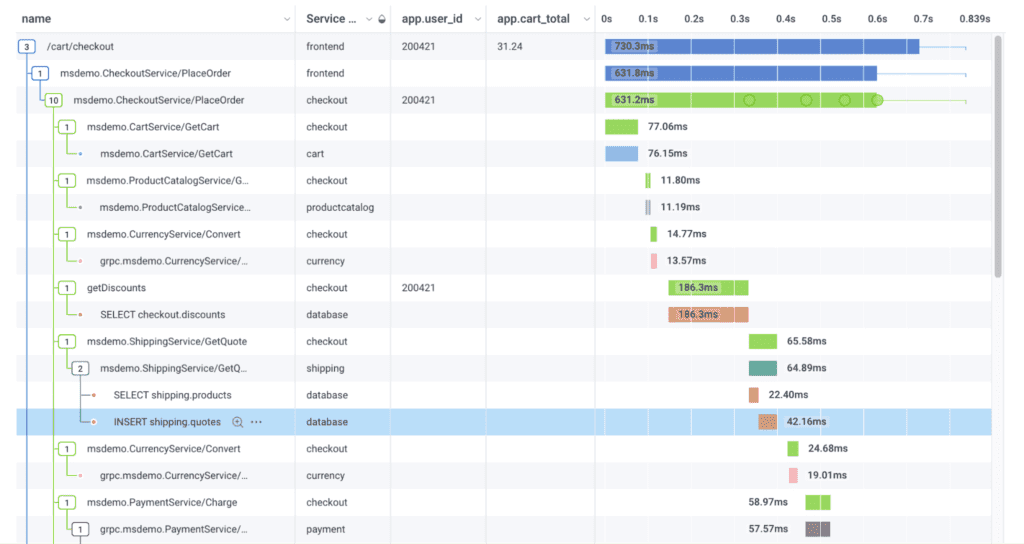
Task: Click the leaf dot beside SELECT shipping.products
Action: point(93,395)
